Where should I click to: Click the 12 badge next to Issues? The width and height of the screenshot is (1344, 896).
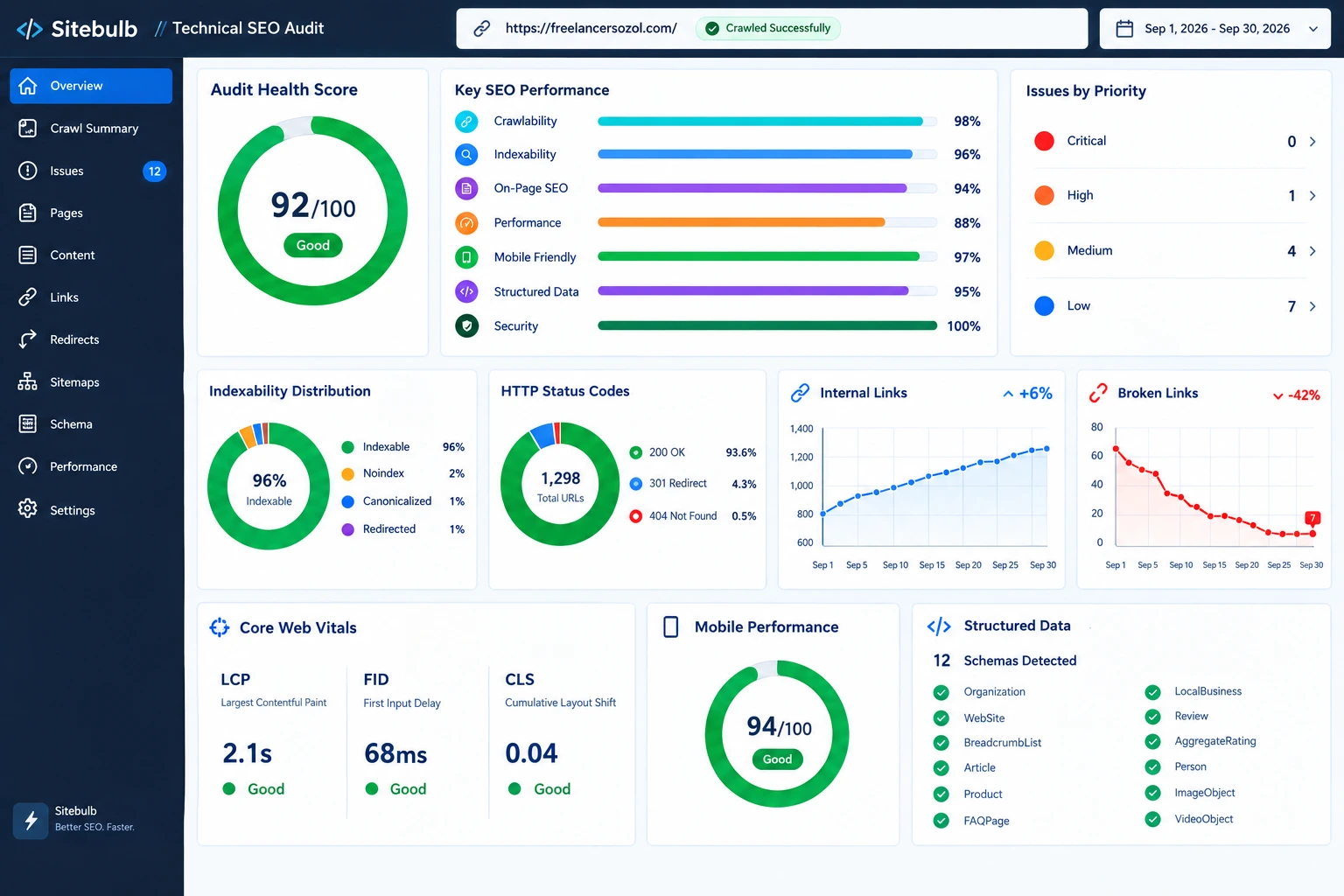pos(154,171)
